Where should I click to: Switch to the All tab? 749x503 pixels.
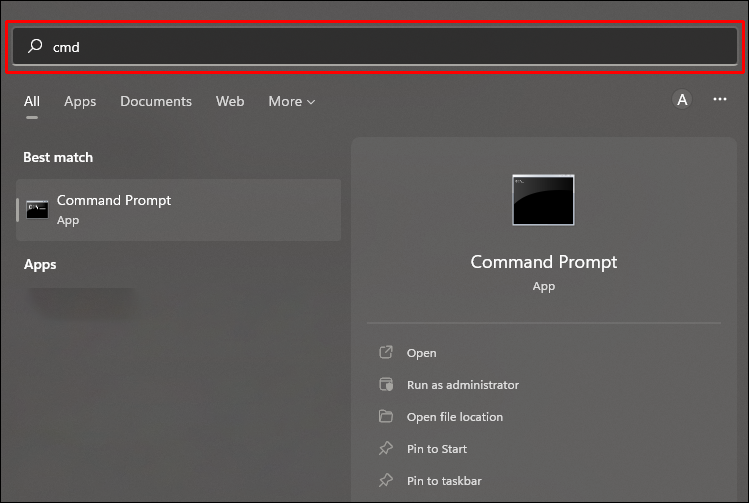(32, 101)
